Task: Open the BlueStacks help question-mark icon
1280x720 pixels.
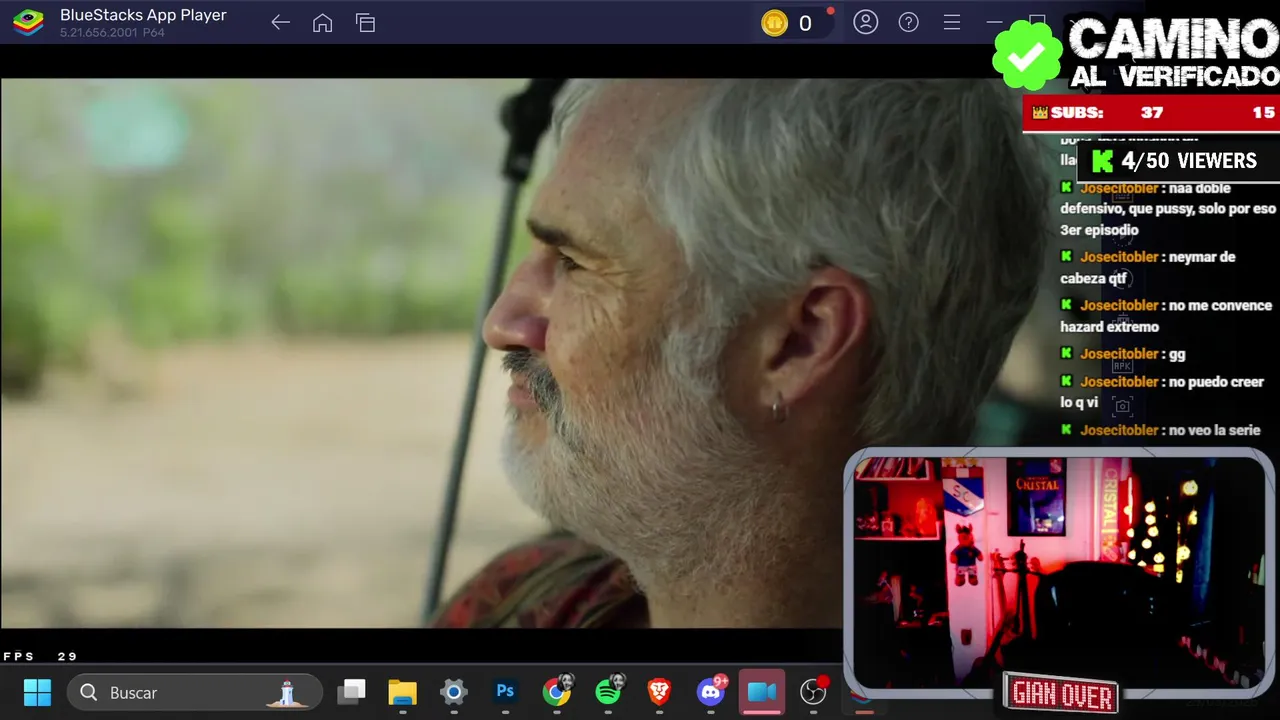Action: (x=909, y=22)
